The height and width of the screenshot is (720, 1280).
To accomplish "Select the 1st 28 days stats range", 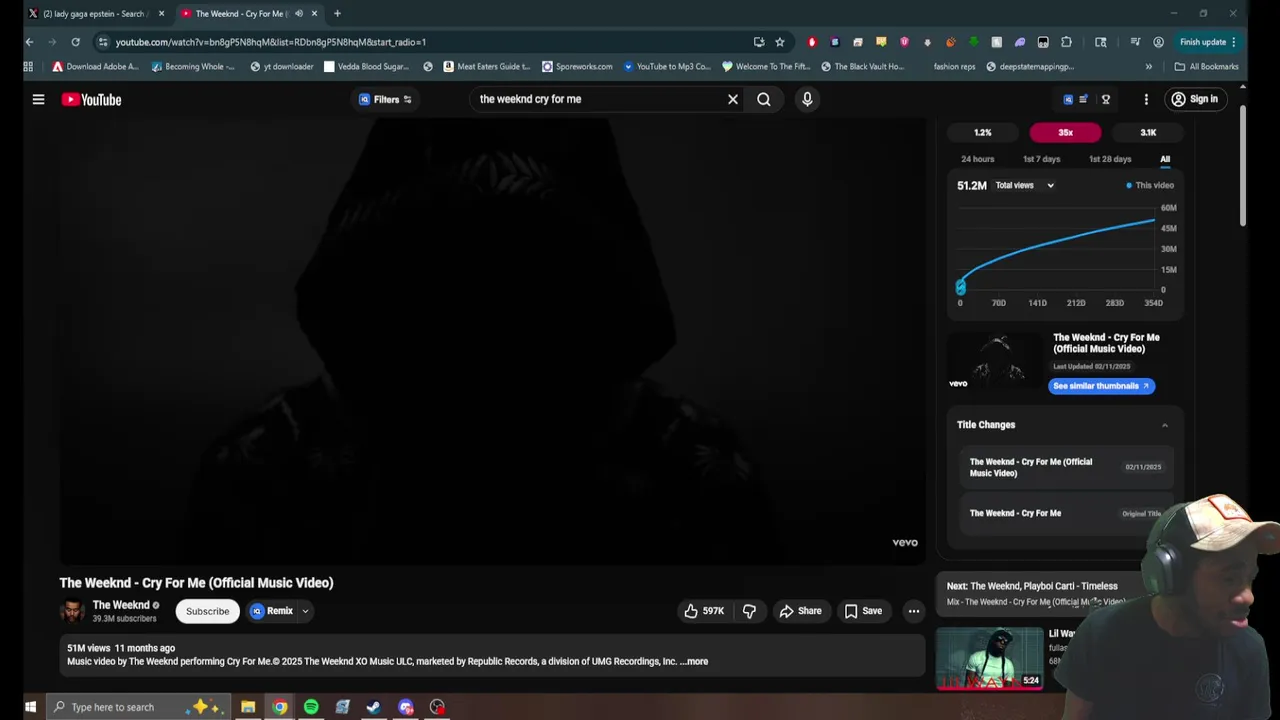I will pos(1110,159).
